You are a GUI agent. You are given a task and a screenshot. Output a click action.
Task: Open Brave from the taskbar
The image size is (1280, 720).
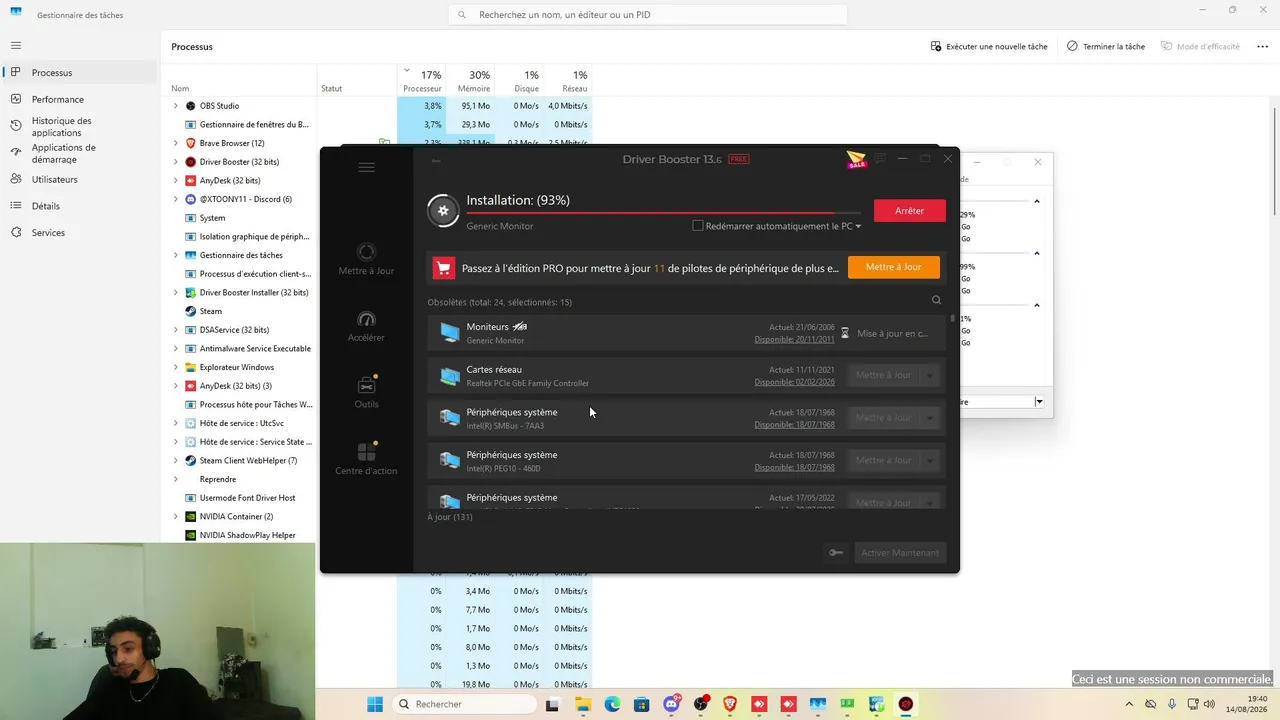pyautogui.click(x=730, y=704)
